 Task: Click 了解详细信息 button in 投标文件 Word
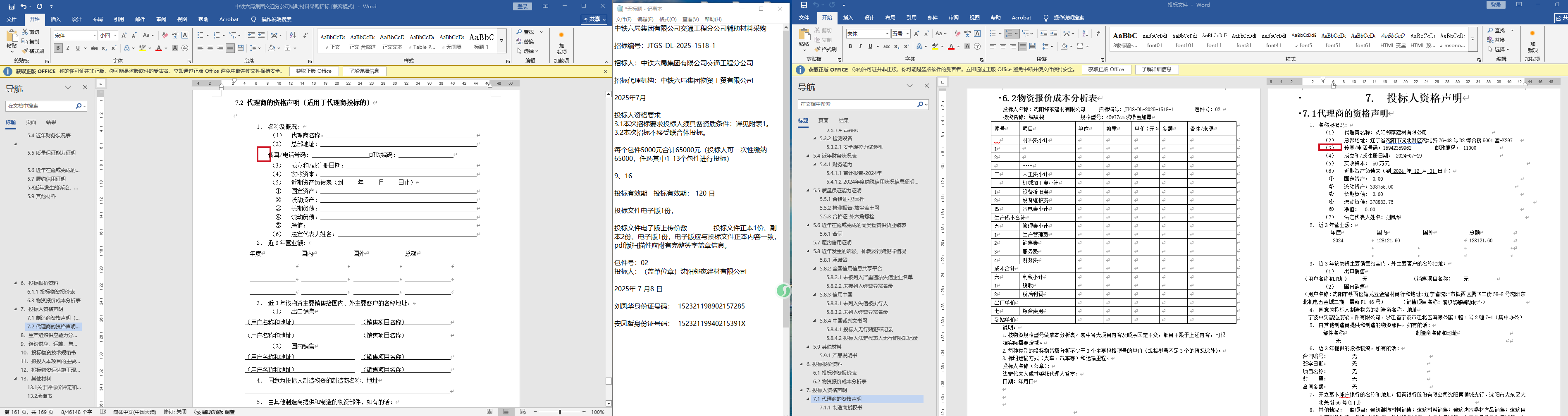point(1157,69)
